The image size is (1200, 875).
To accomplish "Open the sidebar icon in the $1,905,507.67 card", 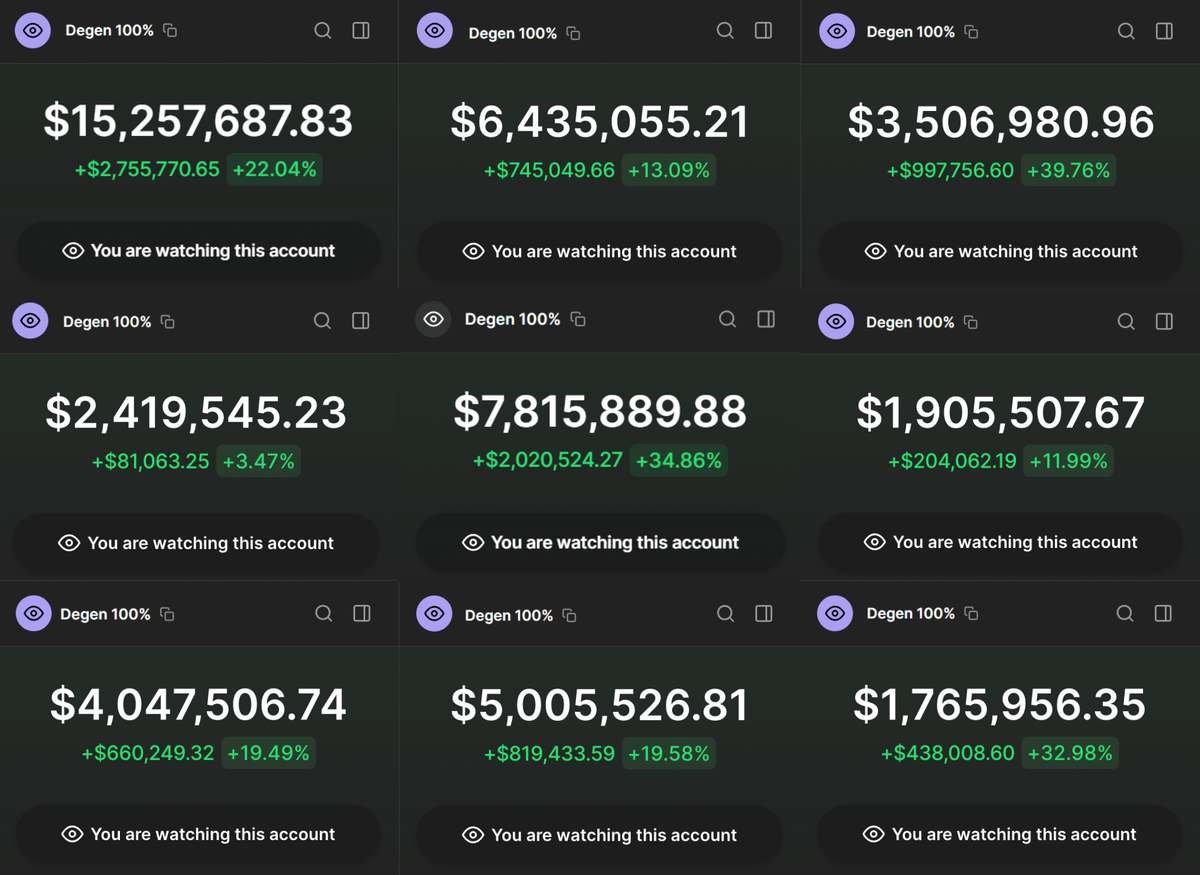I will (1164, 321).
